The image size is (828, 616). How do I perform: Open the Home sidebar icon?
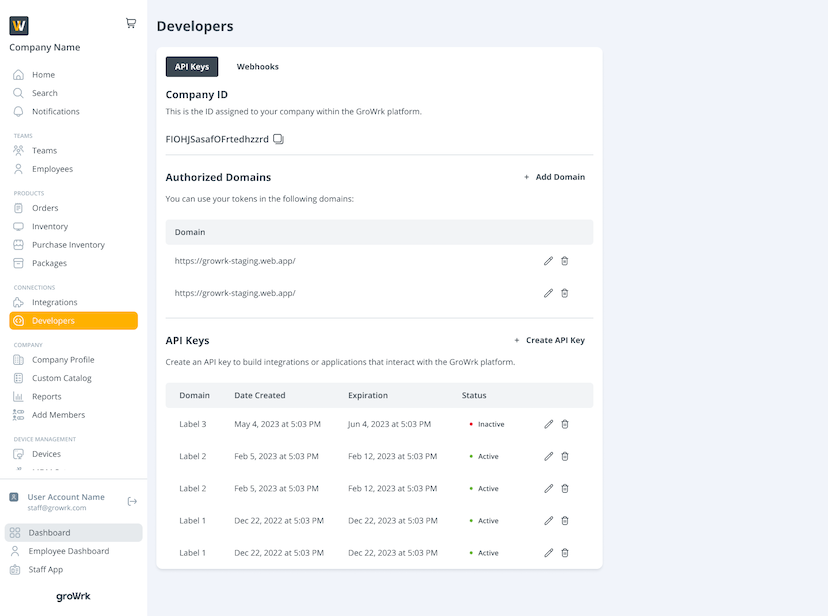pyautogui.click(x=17, y=74)
